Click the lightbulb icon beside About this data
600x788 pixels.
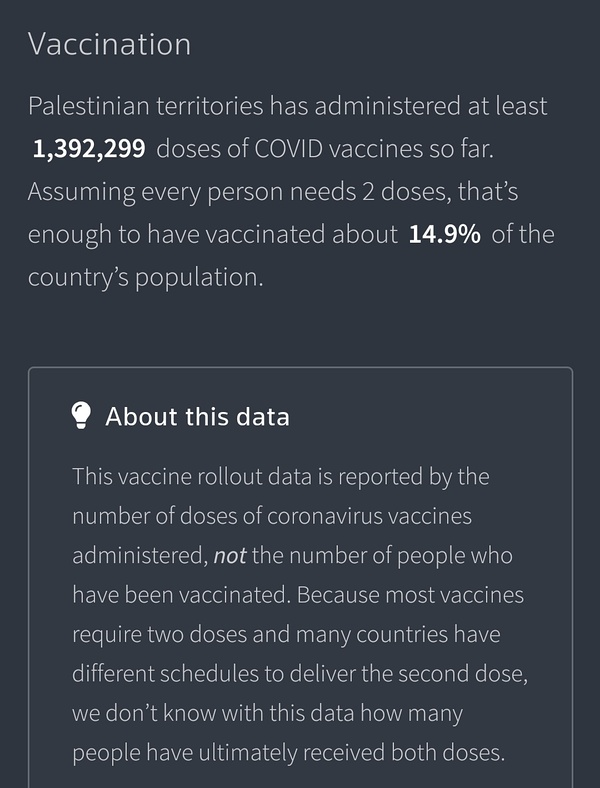tap(82, 416)
